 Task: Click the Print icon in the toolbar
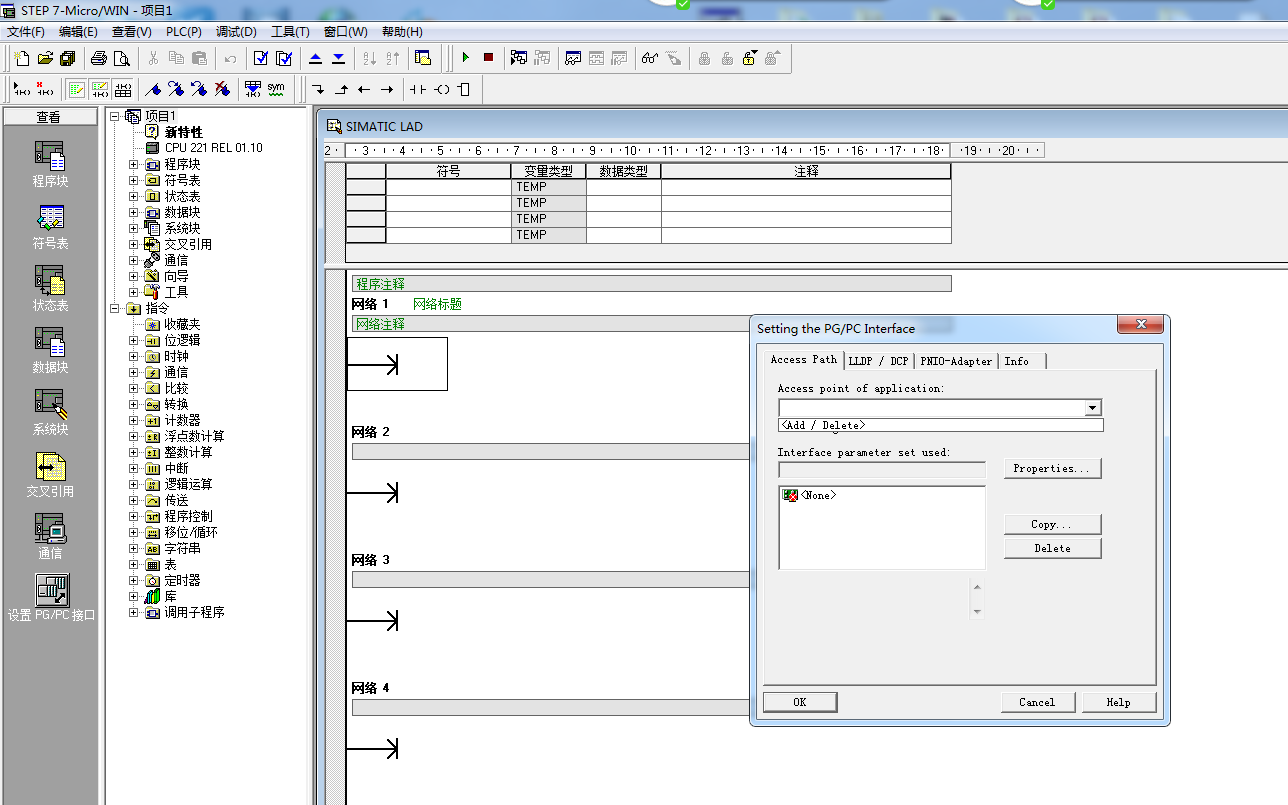click(x=100, y=58)
